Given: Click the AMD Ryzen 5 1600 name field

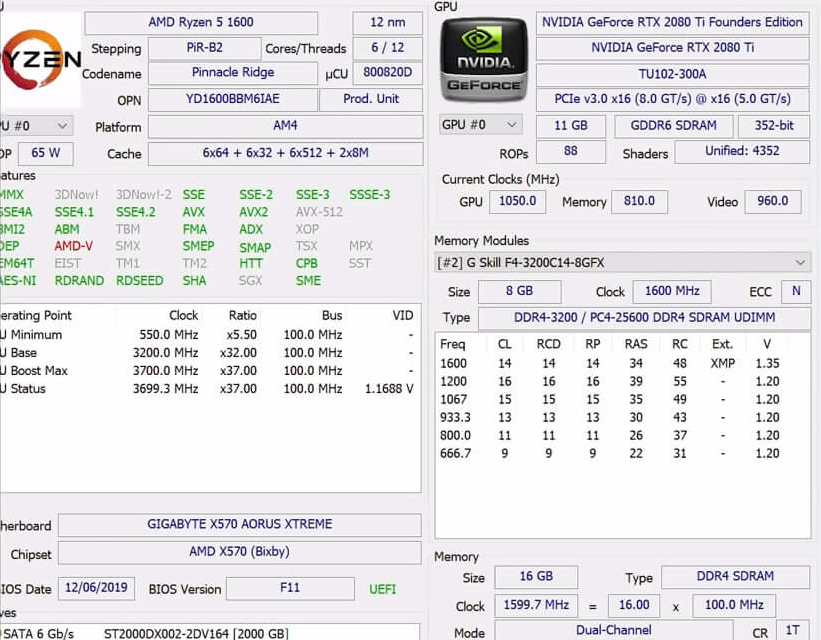Looking at the screenshot, I should (x=201, y=23).
